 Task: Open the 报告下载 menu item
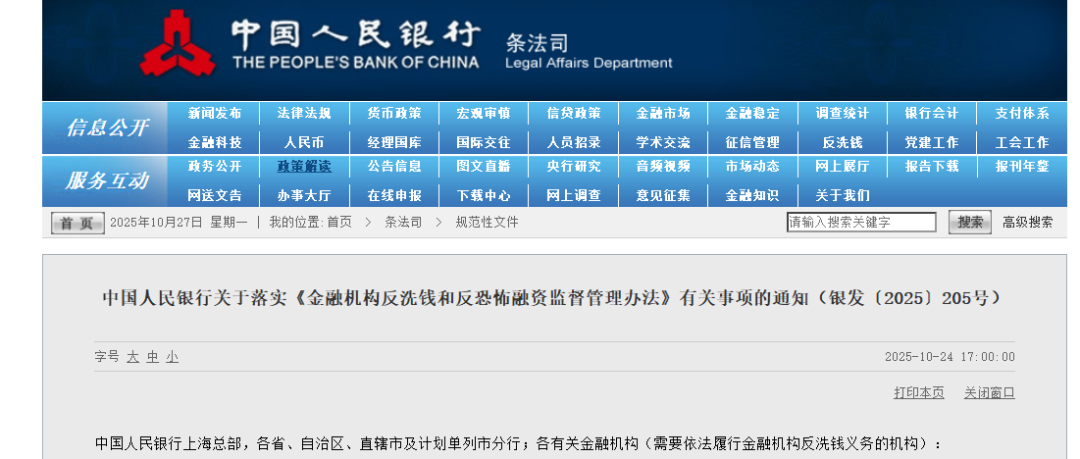(x=932, y=166)
